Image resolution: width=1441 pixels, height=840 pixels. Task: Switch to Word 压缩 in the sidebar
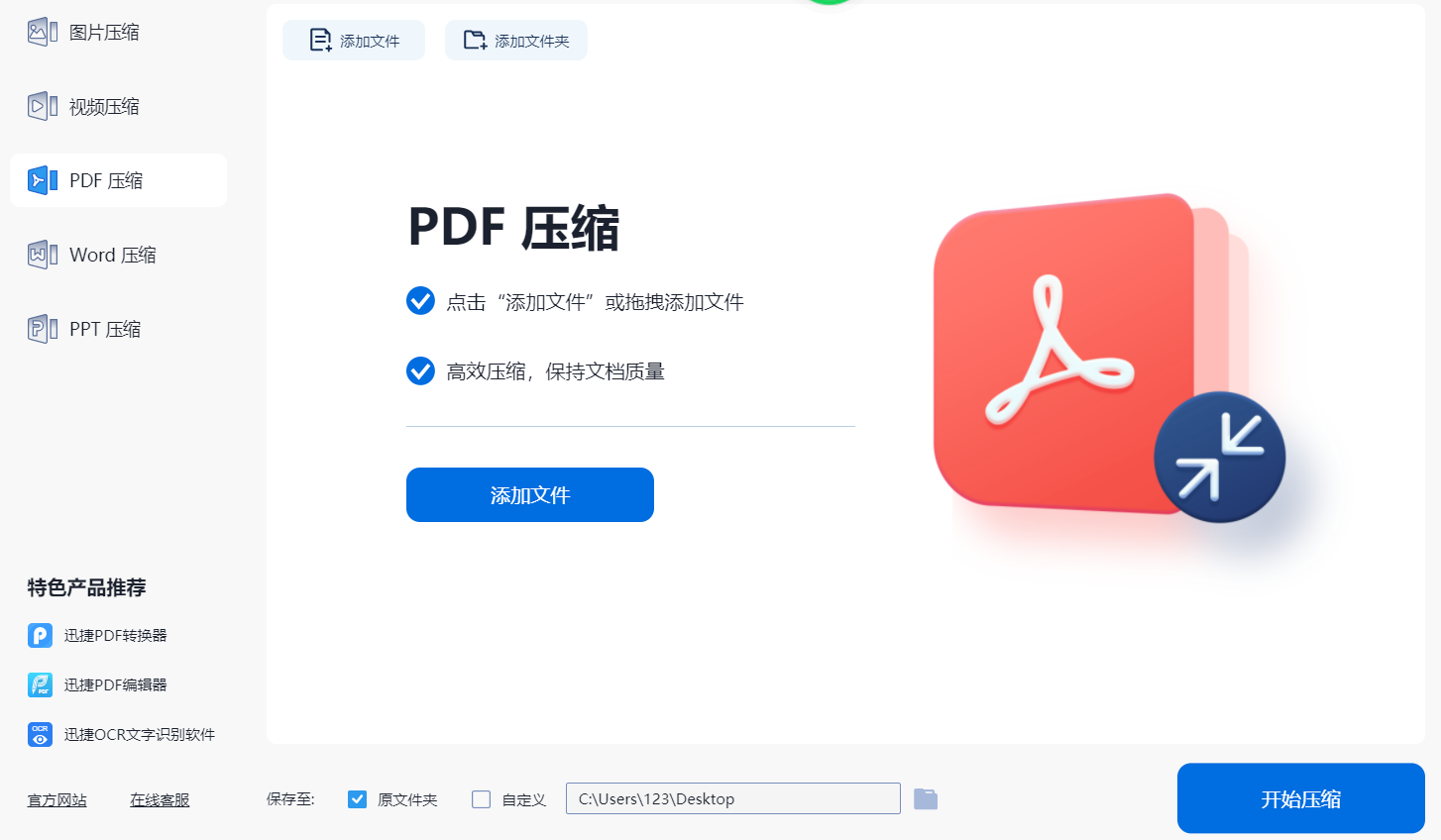(118, 255)
